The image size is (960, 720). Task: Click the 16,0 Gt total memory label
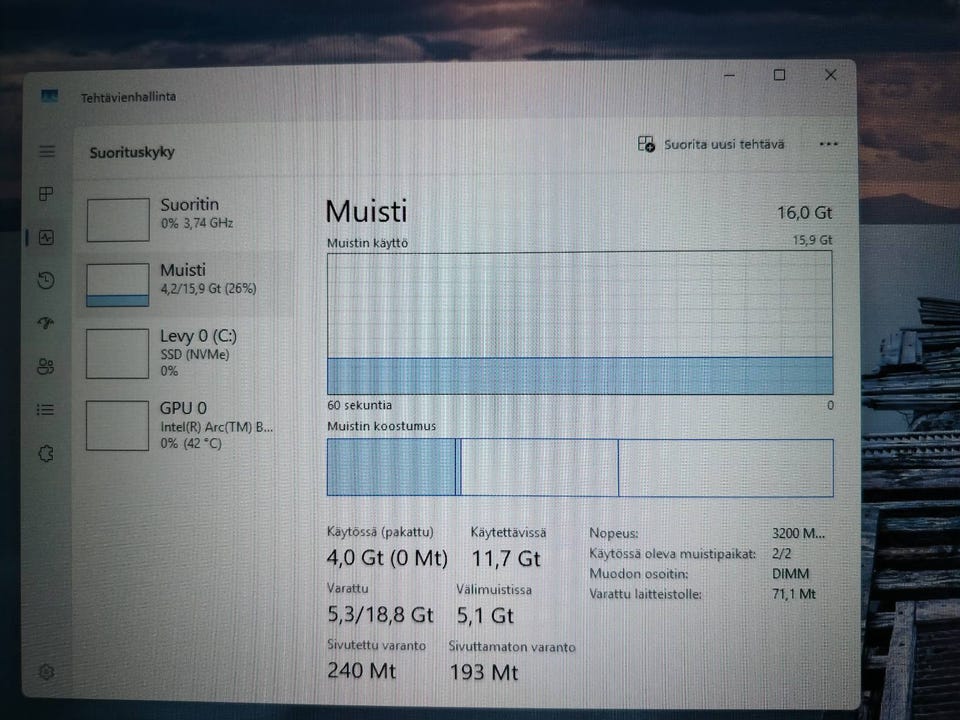[x=804, y=212]
